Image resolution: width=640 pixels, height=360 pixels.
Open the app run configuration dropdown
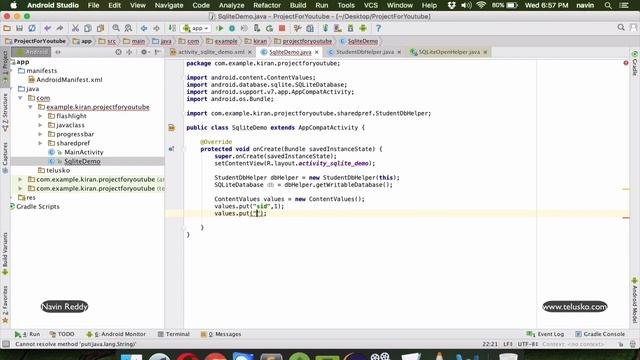(x=196, y=28)
